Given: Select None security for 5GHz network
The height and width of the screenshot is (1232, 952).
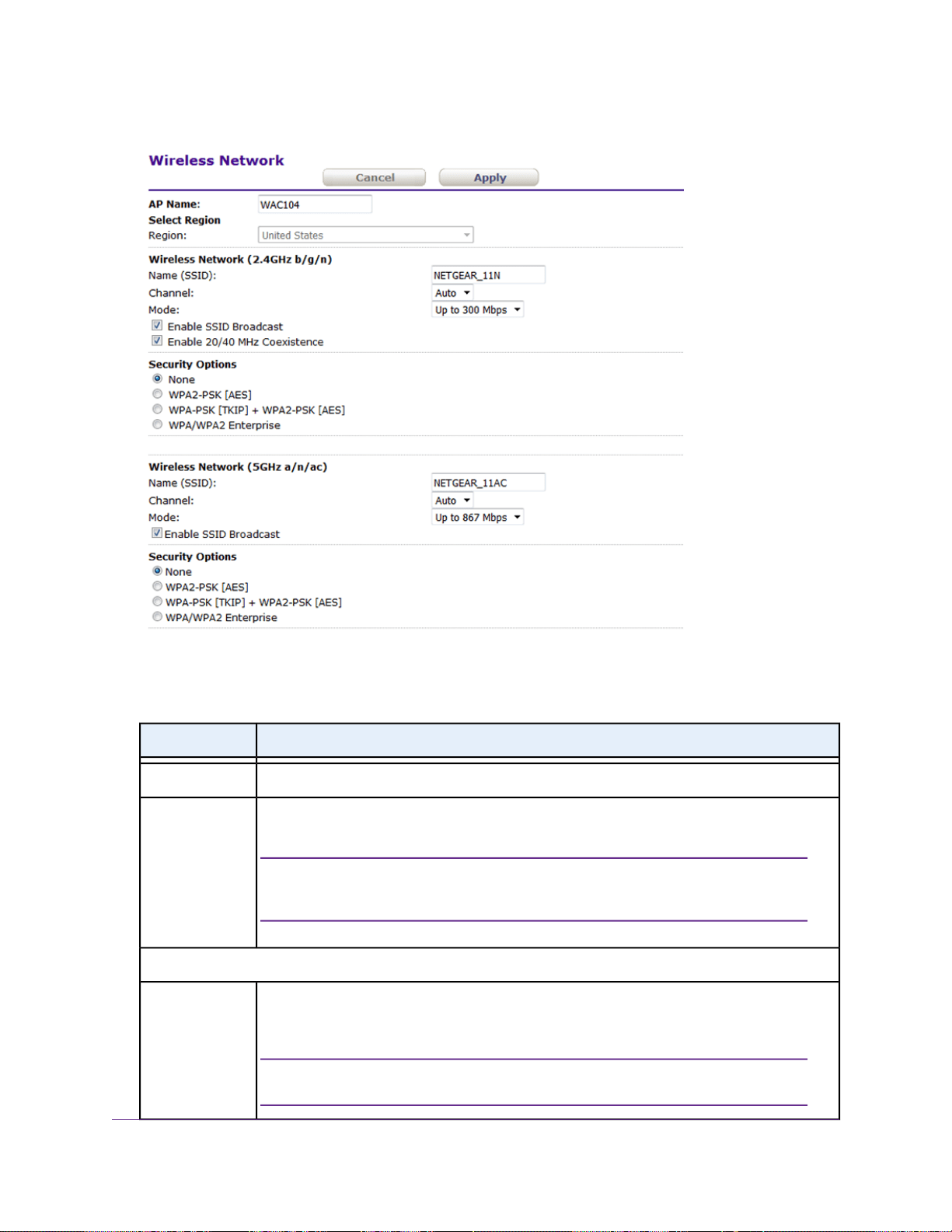Looking at the screenshot, I should click(x=158, y=571).
